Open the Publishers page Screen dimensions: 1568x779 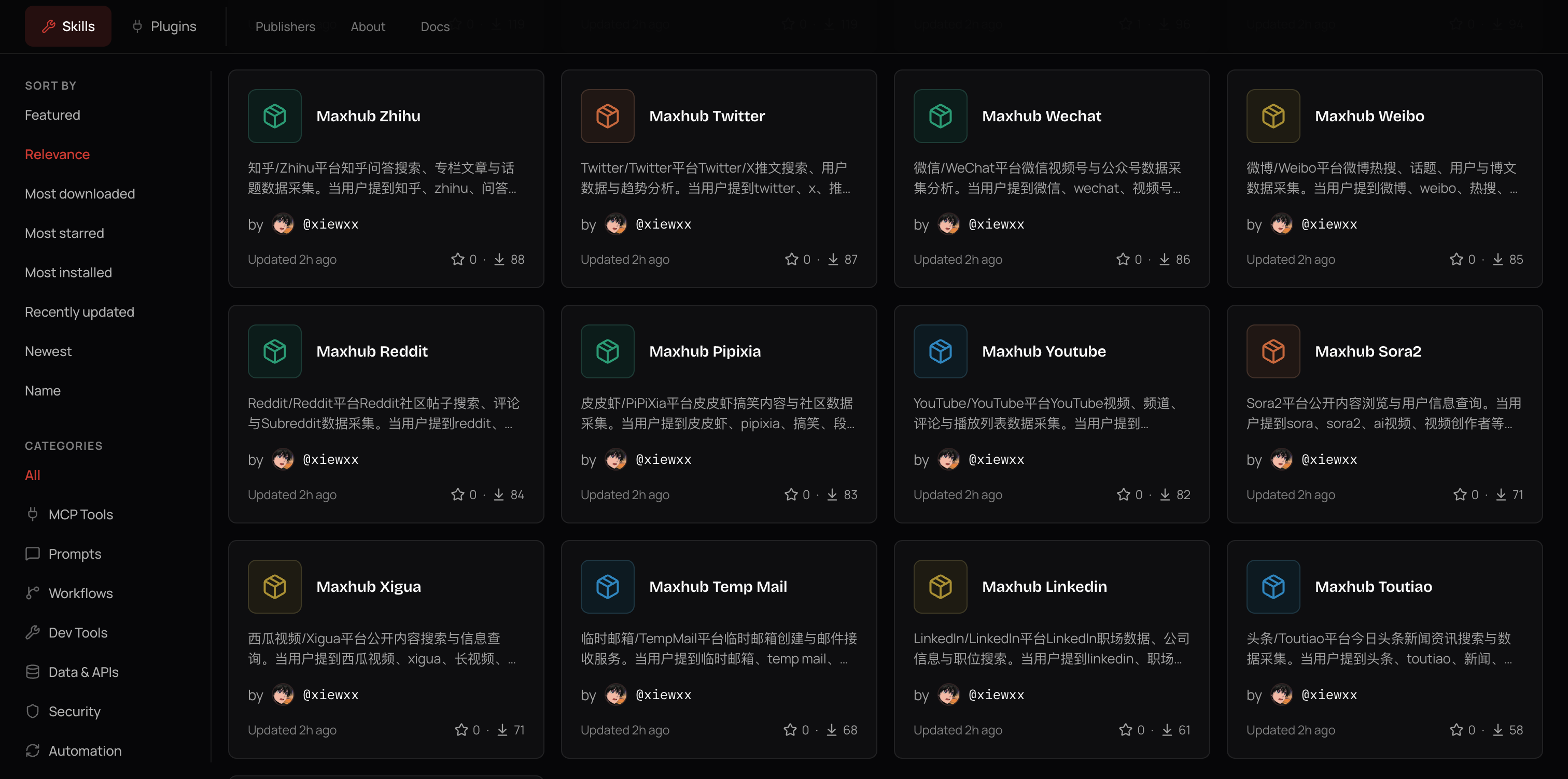(285, 27)
